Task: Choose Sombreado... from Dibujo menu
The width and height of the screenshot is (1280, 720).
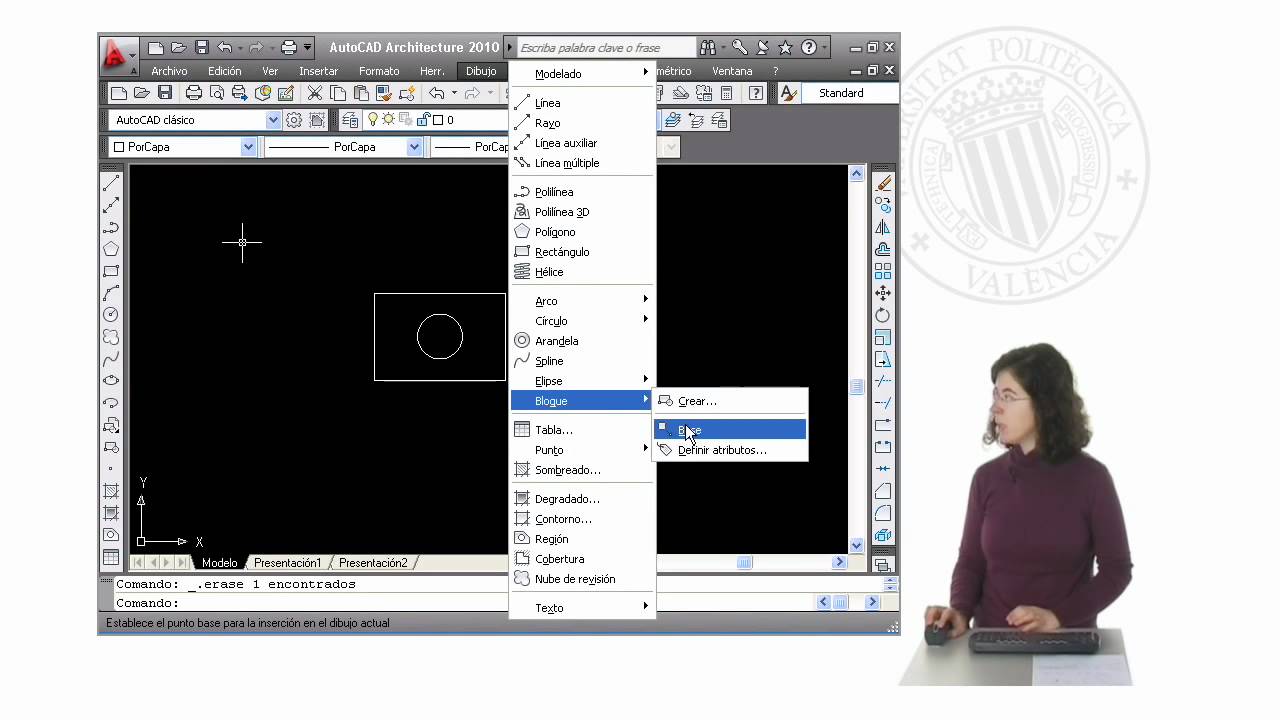Action: coord(582,470)
